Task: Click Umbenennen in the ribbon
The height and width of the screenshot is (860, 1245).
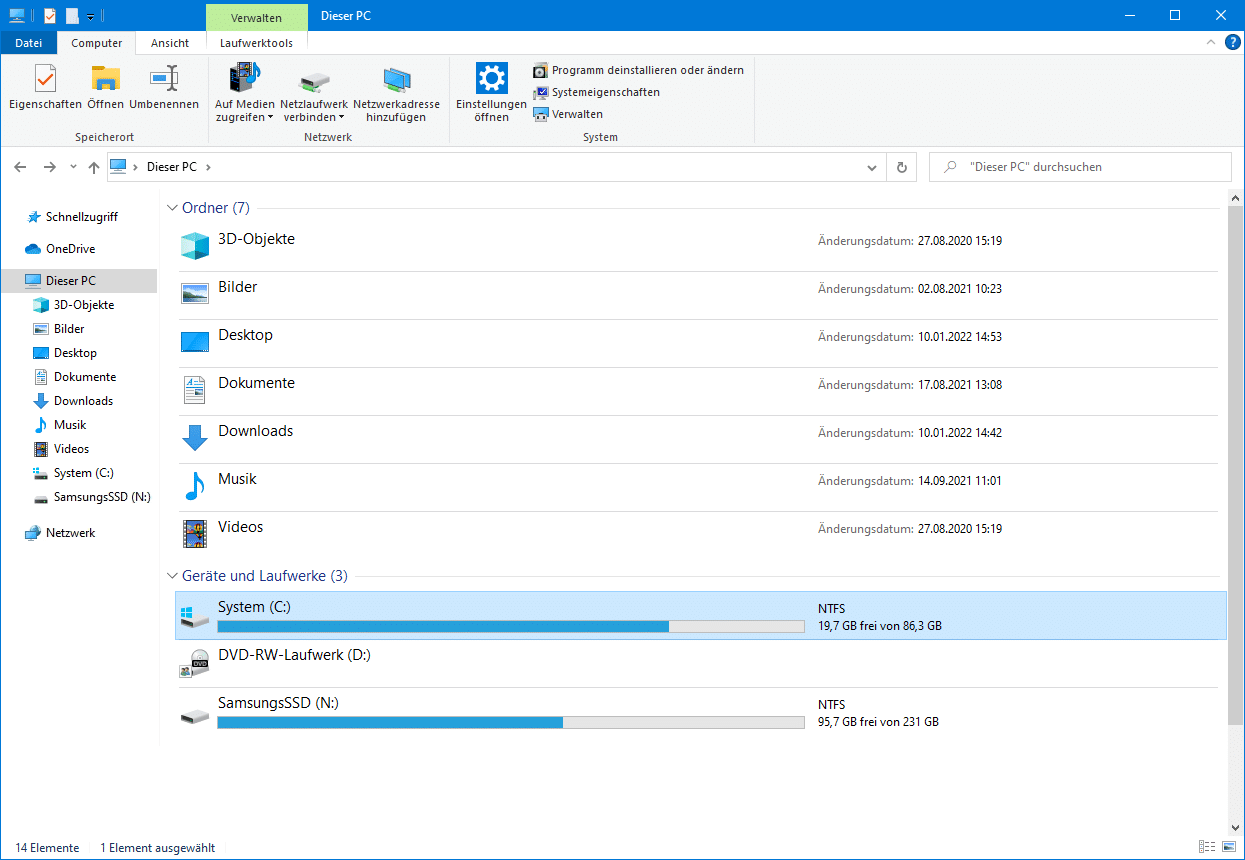Action: [164, 87]
